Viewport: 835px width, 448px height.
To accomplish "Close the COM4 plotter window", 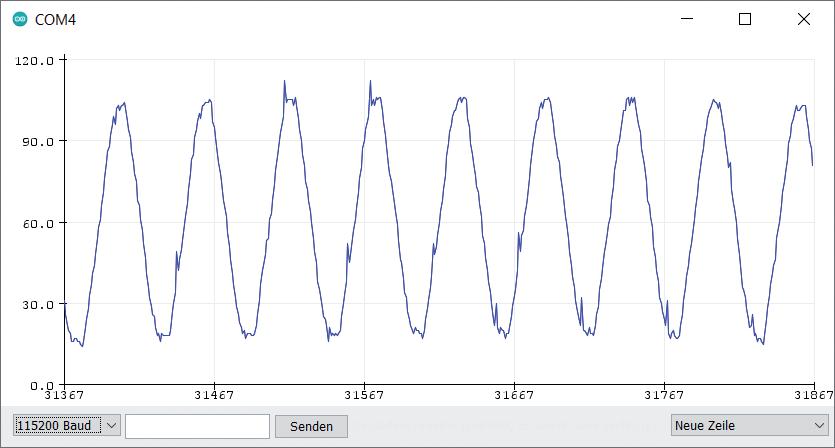I will point(804,19).
